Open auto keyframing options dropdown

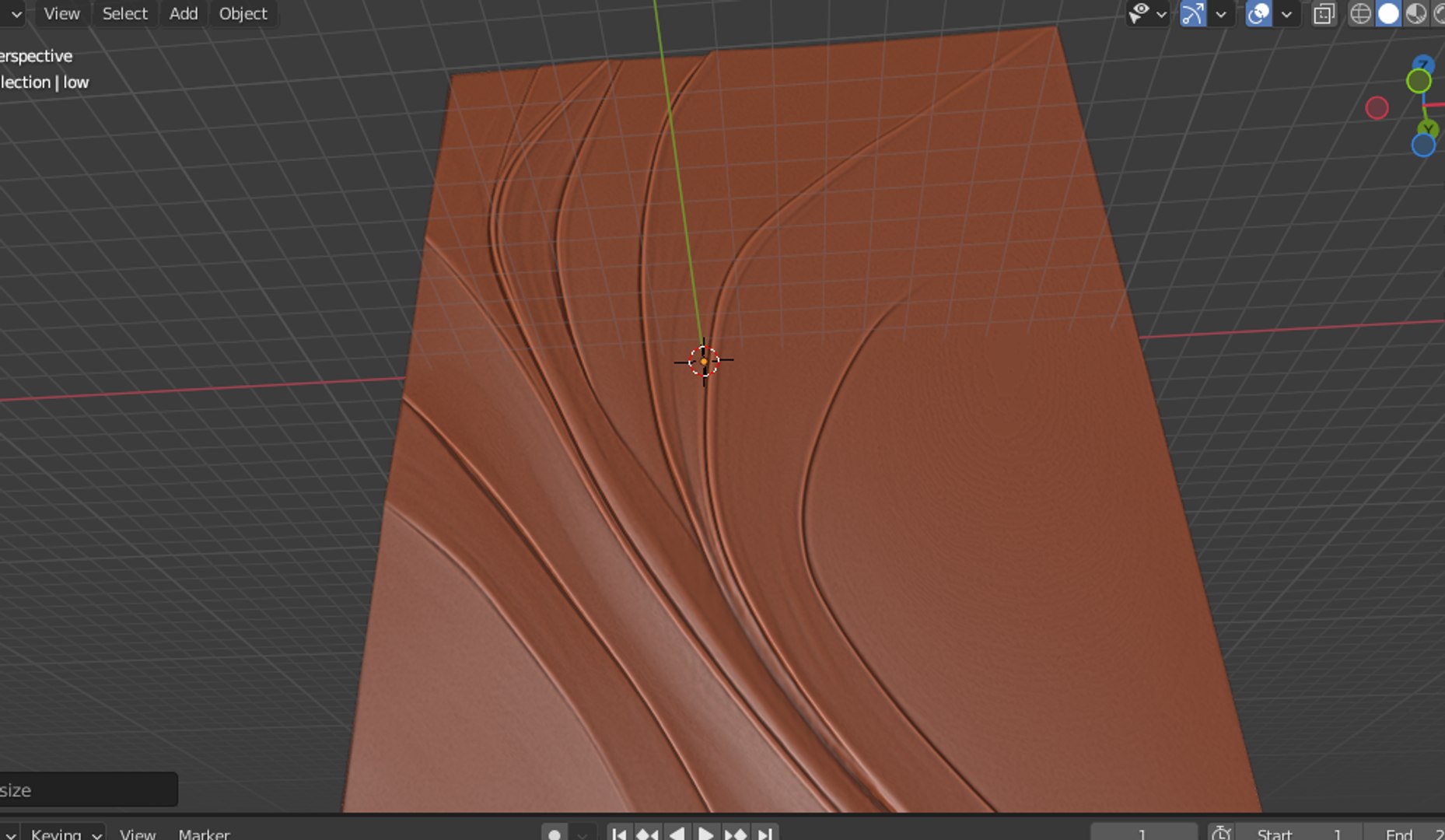(x=583, y=833)
